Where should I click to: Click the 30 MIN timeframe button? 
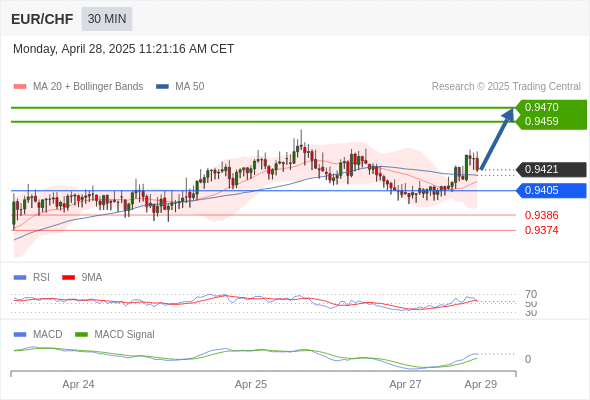click(107, 19)
